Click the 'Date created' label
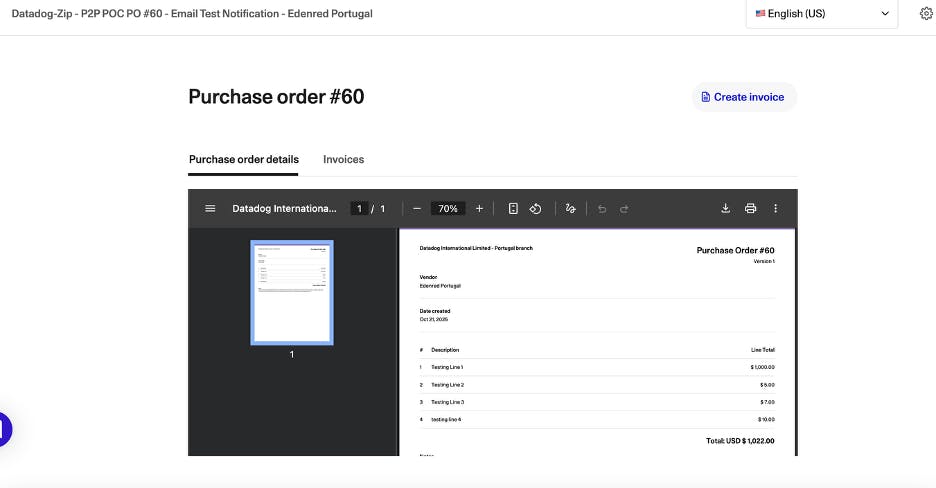Image resolution: width=936 pixels, height=488 pixels. (435, 311)
